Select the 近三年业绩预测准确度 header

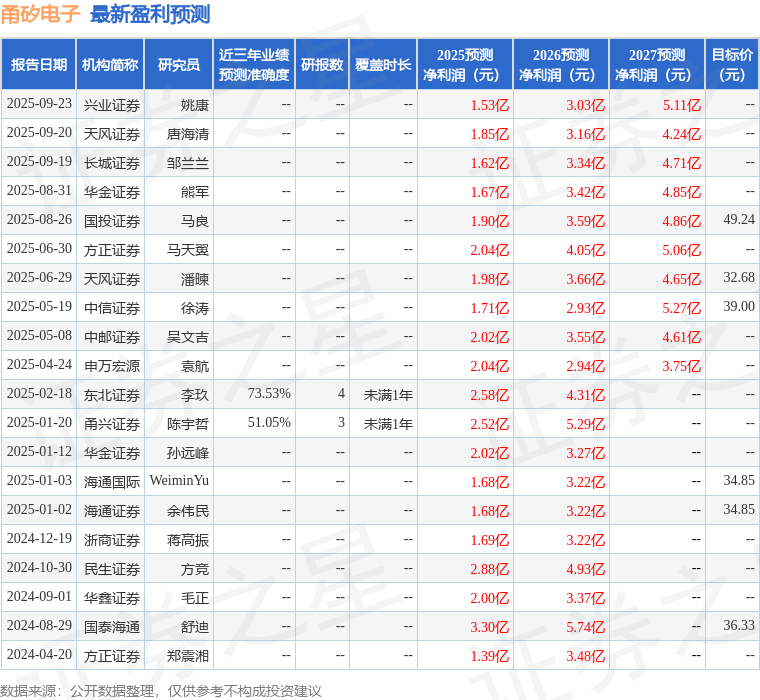(x=254, y=64)
